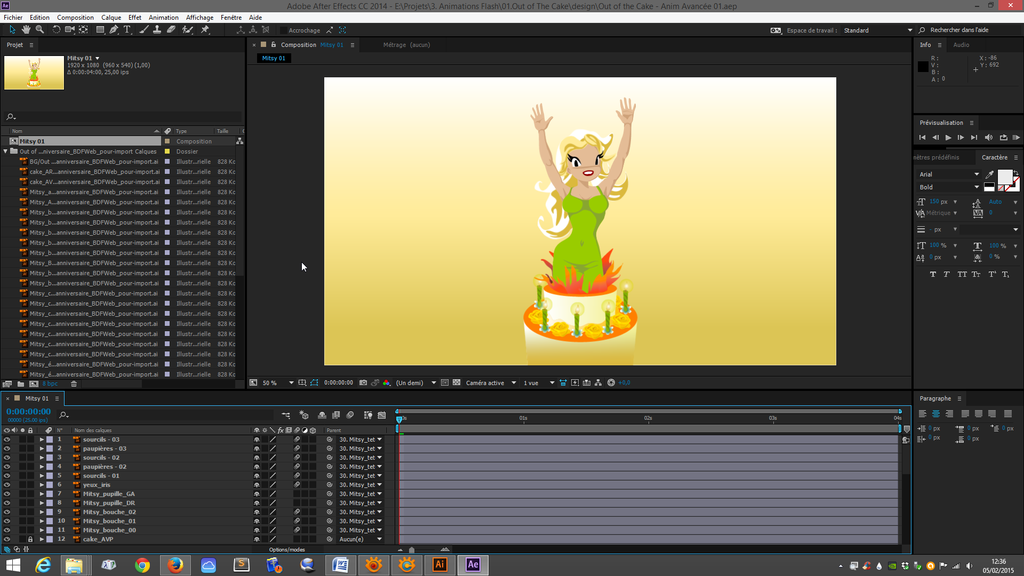Image resolution: width=1024 pixels, height=576 pixels.
Task: Open Adobe Illustrator from the taskbar
Action: [439, 565]
